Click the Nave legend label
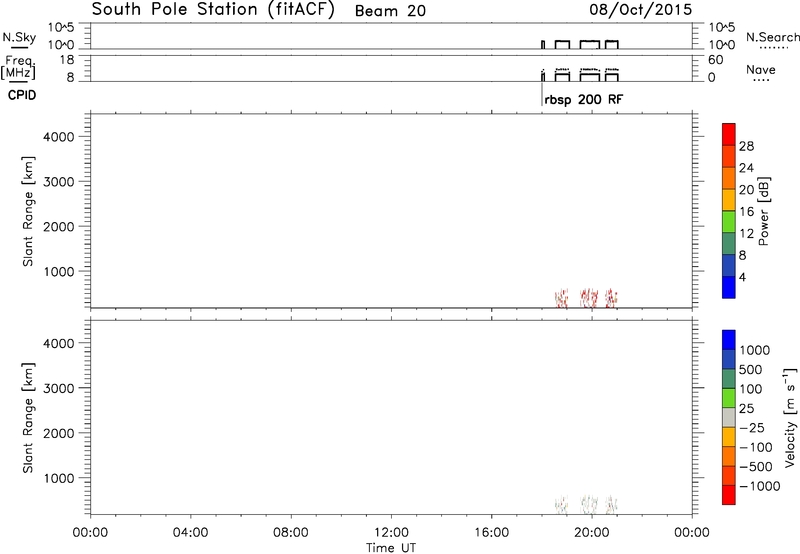The height and width of the screenshot is (554, 800). pyautogui.click(x=760, y=69)
